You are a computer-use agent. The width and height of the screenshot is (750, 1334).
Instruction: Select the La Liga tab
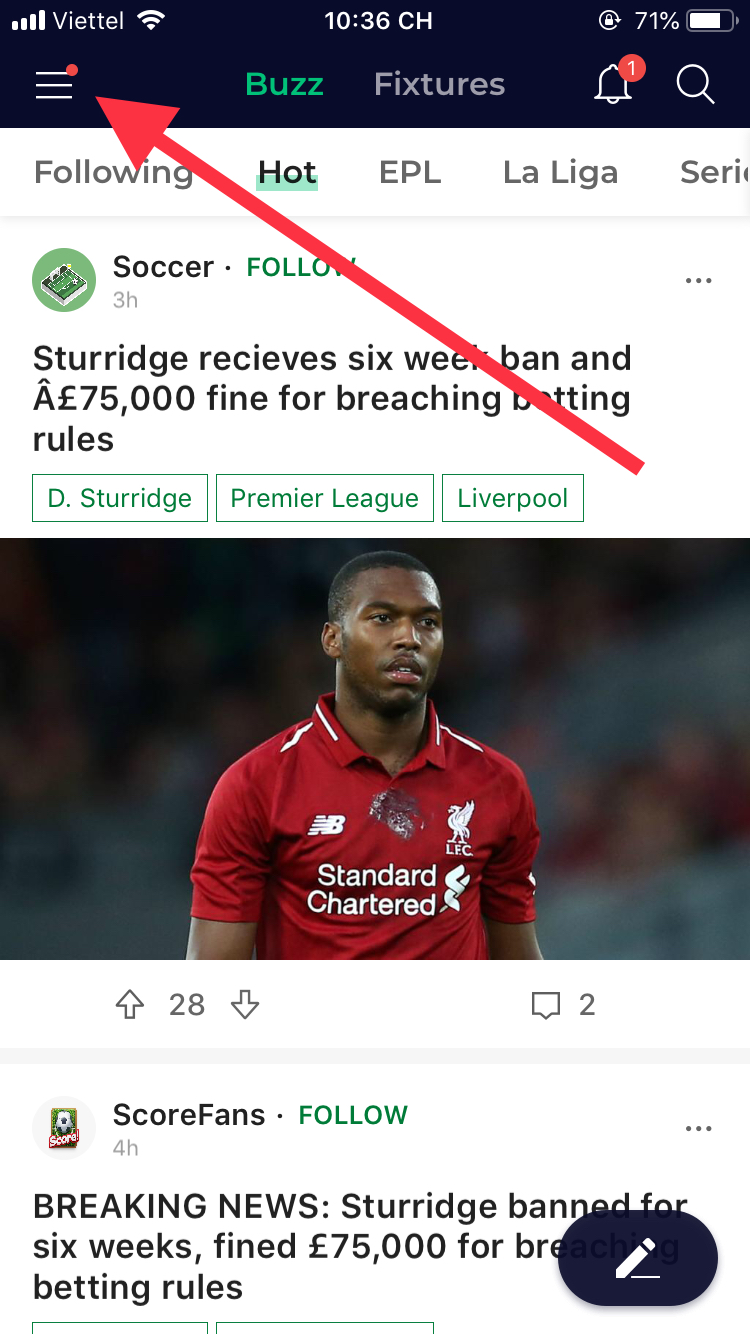click(x=560, y=172)
